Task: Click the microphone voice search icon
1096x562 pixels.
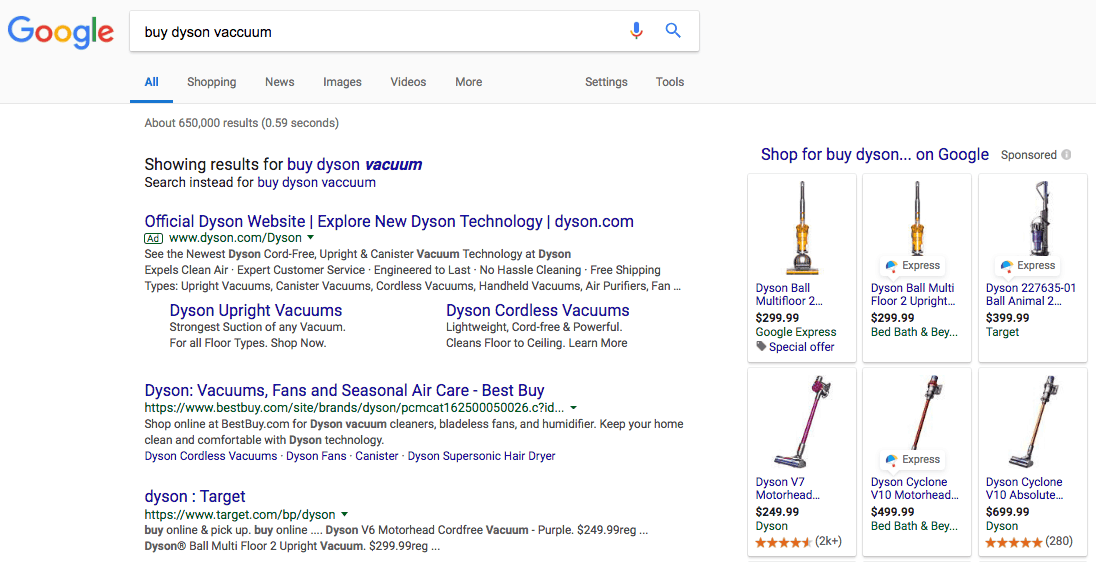Action: coord(636,31)
